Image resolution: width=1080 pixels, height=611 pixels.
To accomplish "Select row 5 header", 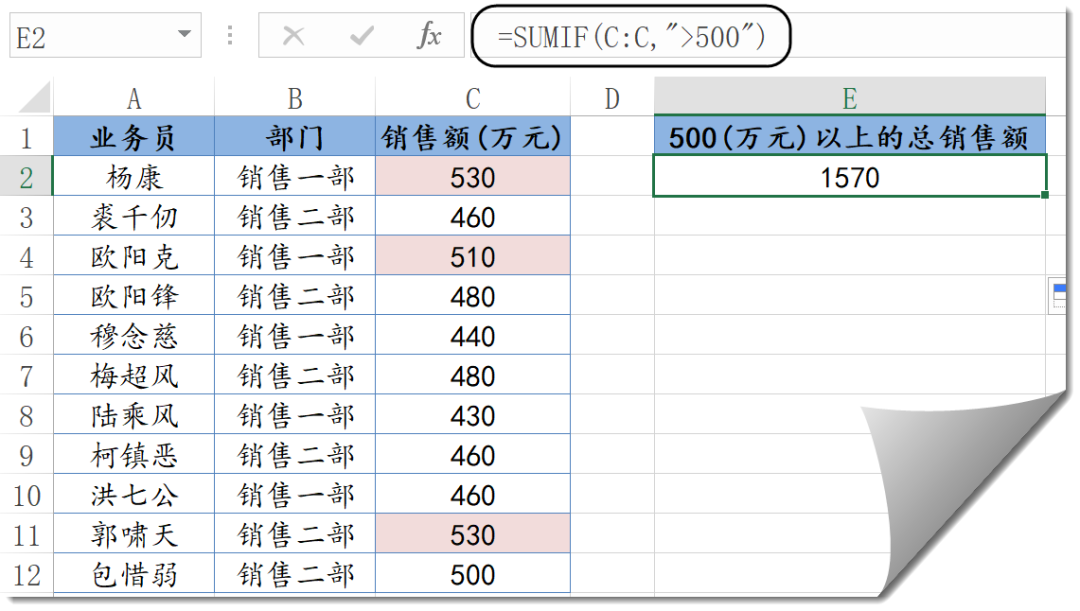I will coord(26,296).
